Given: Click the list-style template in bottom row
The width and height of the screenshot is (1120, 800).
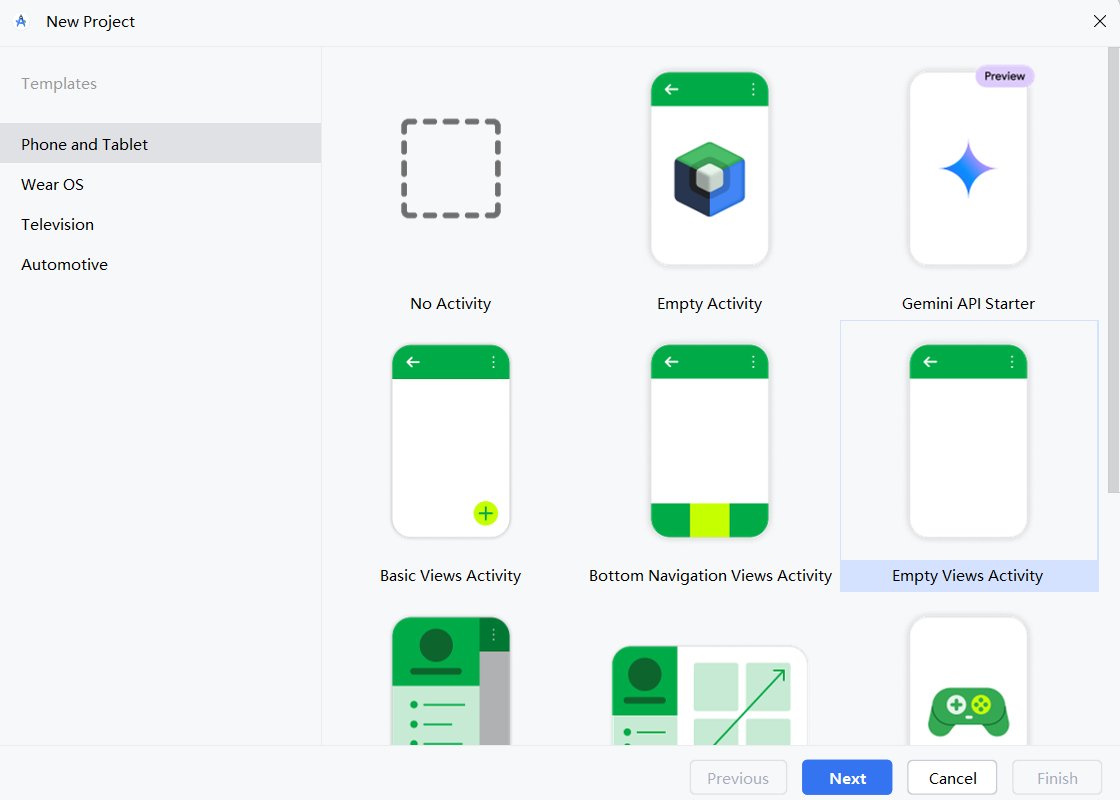Looking at the screenshot, I should click(450, 690).
